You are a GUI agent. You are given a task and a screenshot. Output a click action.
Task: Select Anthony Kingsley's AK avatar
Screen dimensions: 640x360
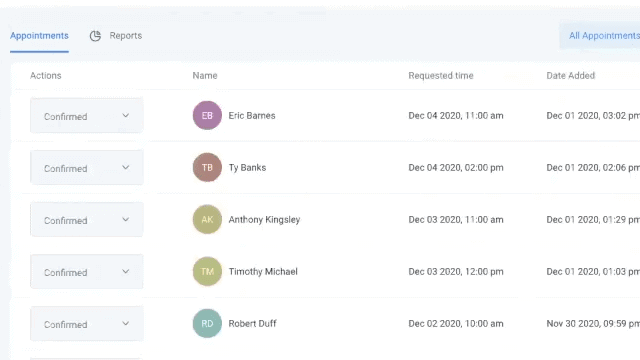click(207, 219)
